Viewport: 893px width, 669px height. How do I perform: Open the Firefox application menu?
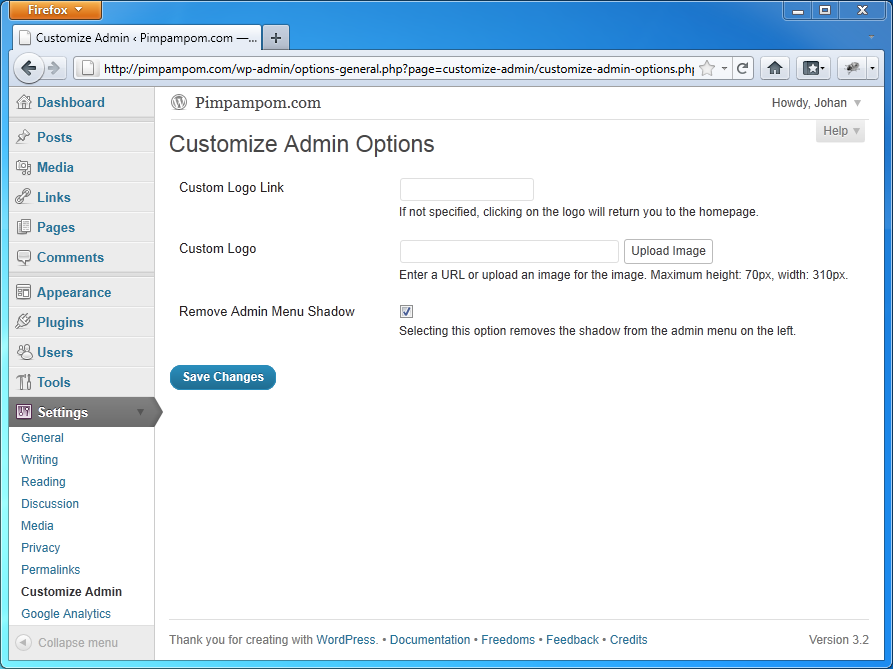tap(56, 10)
